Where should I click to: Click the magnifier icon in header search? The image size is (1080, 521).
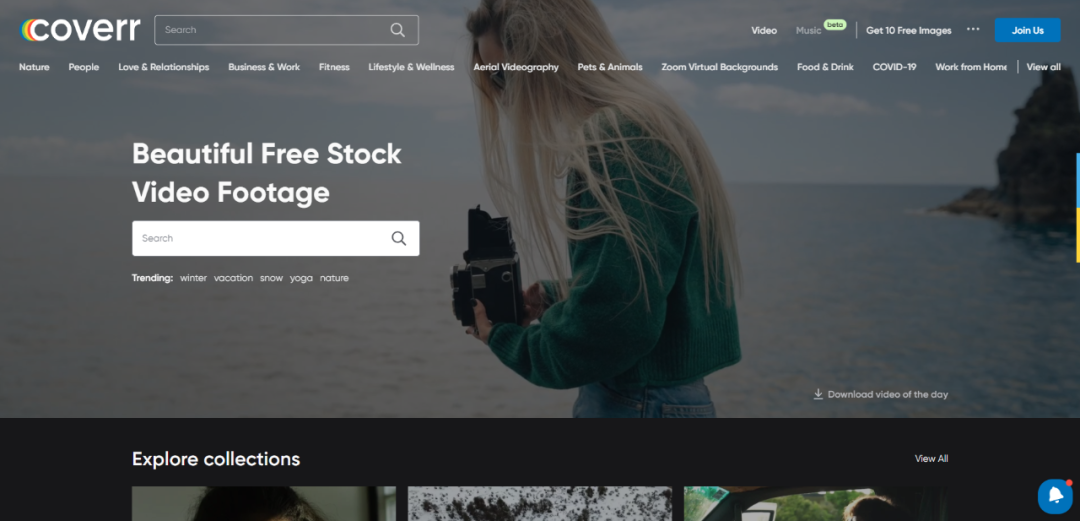398,30
